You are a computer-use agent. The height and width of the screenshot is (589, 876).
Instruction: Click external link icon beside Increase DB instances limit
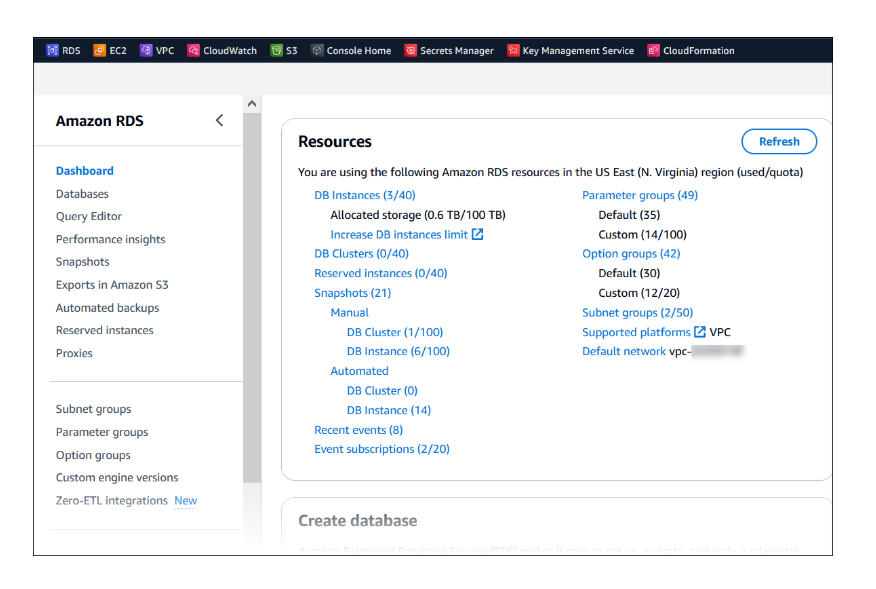click(x=477, y=234)
